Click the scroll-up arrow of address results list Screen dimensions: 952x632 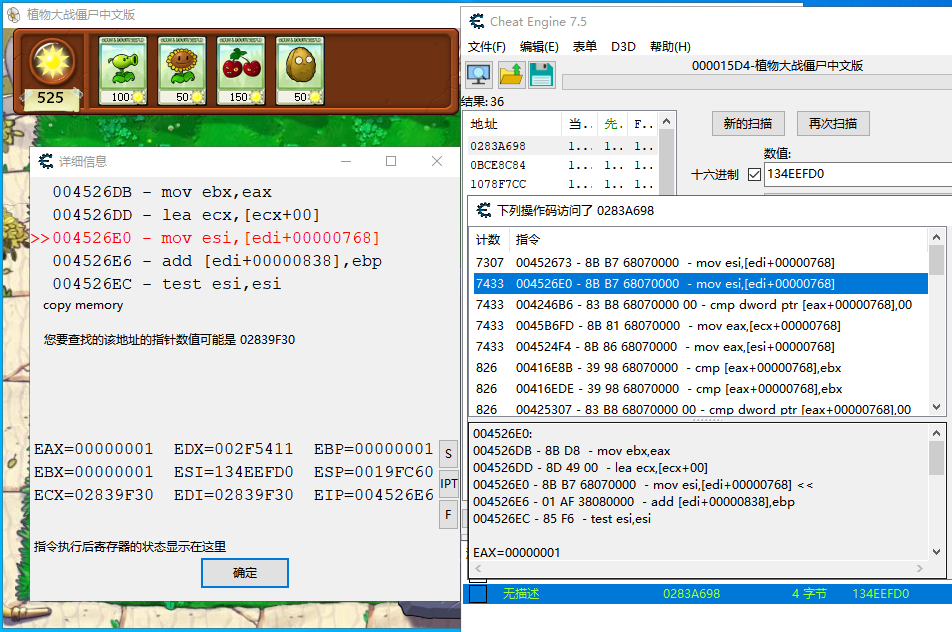(x=667, y=121)
